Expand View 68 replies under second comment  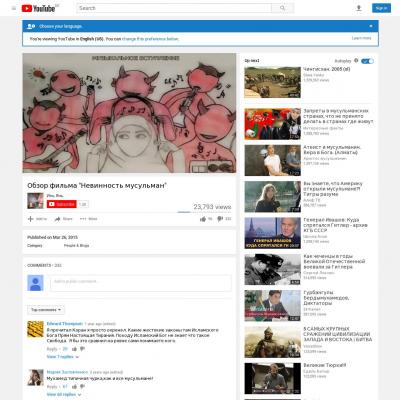[64, 395]
